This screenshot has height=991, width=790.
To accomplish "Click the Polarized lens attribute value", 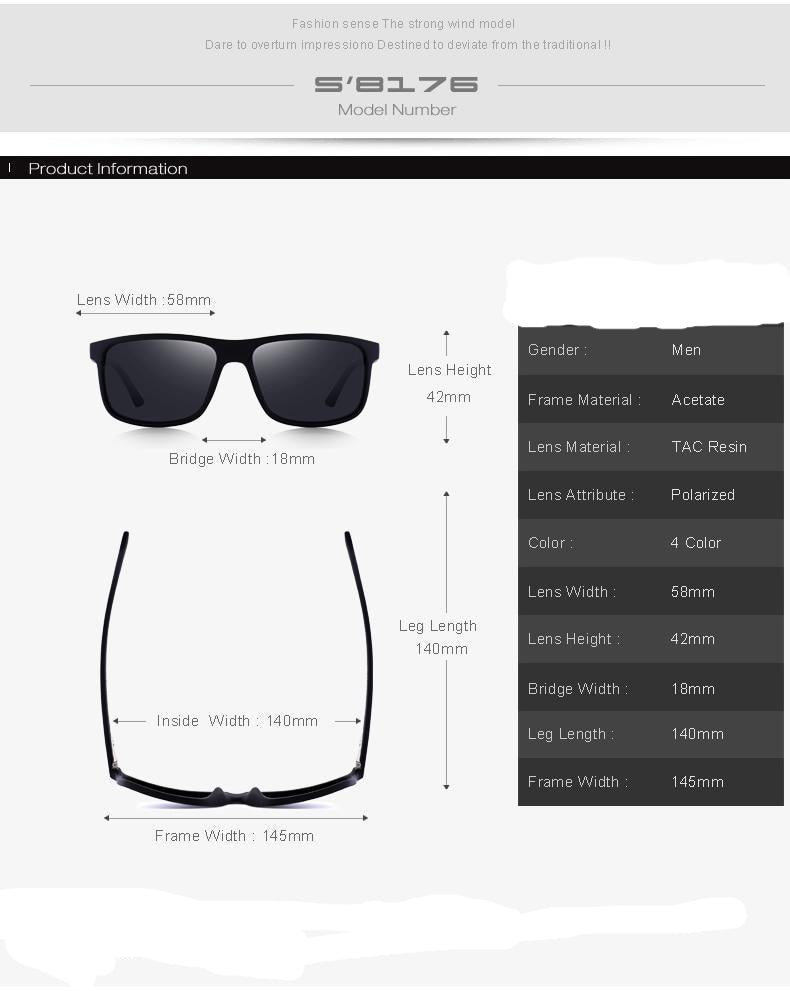I will coord(702,495).
